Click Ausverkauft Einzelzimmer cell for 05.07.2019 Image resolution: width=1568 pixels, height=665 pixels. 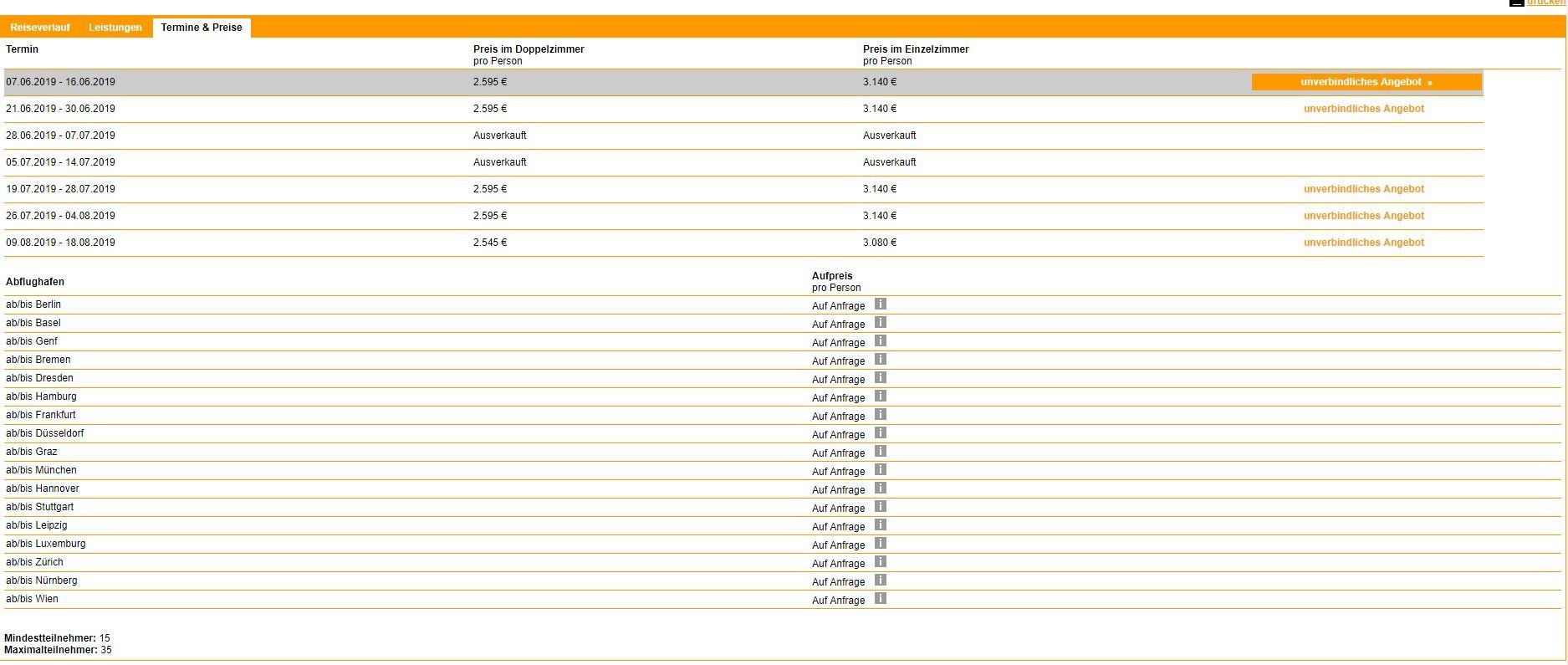890,162
